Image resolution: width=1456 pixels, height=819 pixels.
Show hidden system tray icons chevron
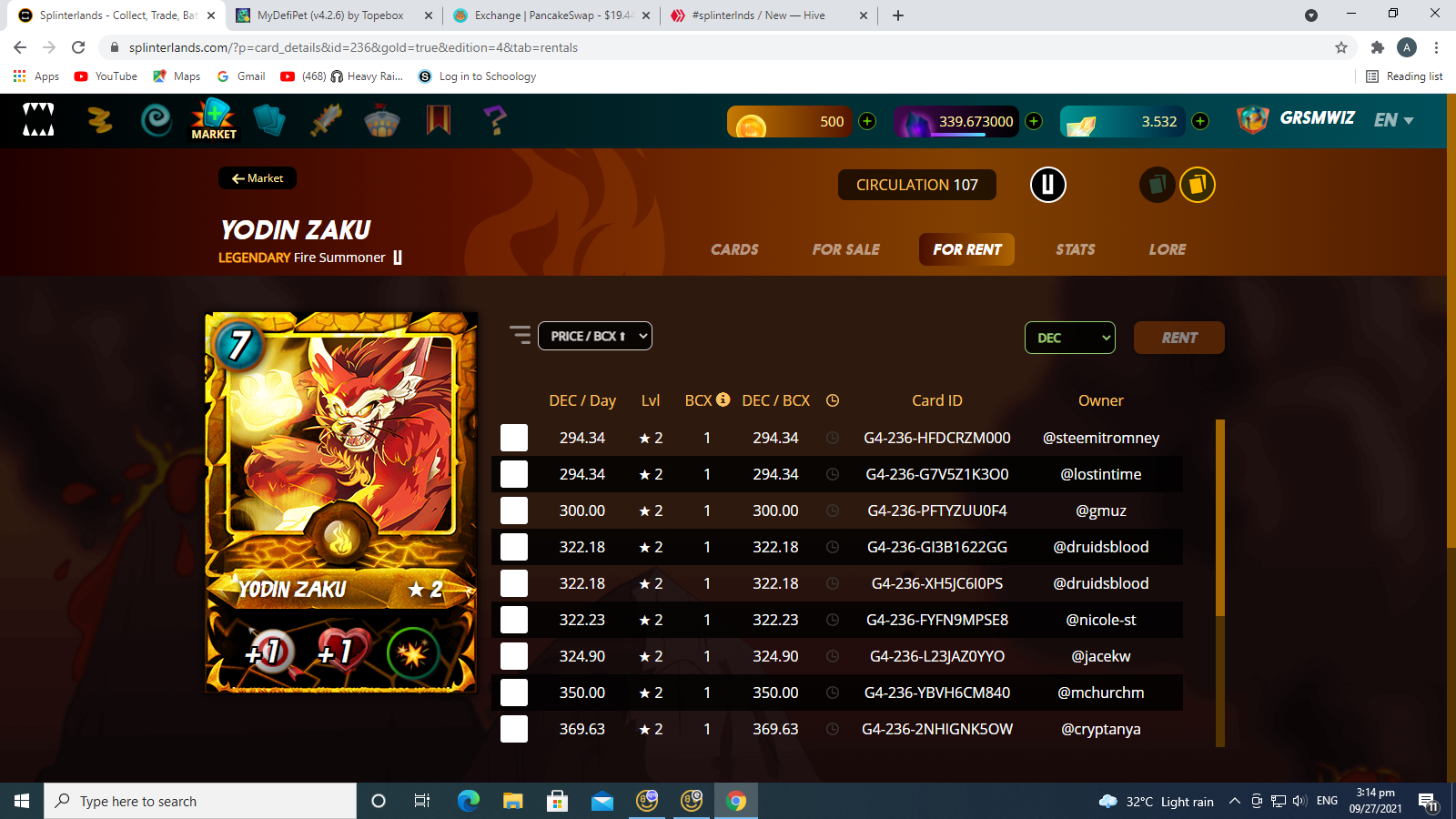coord(1234,801)
